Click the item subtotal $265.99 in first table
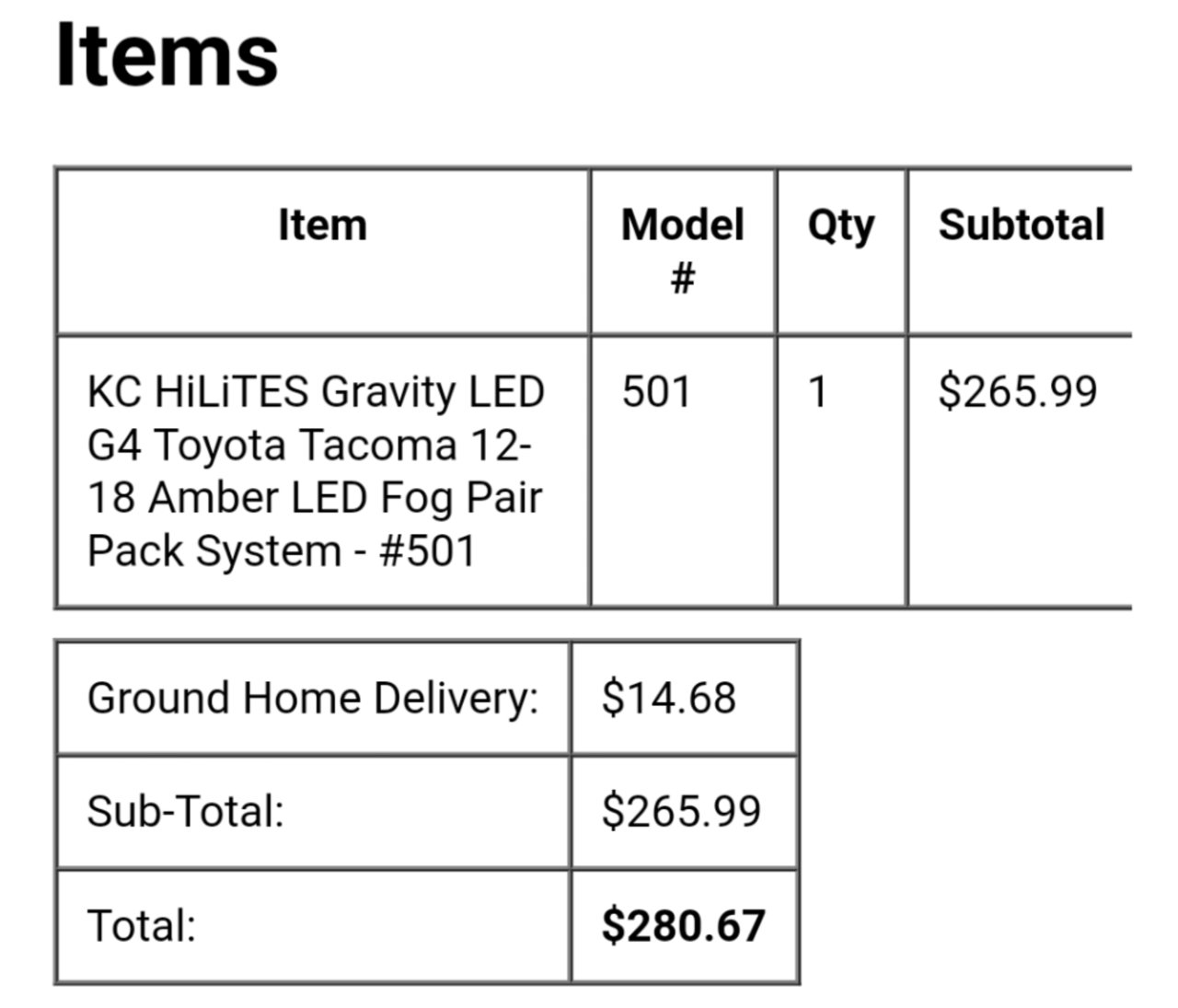 coord(1017,390)
